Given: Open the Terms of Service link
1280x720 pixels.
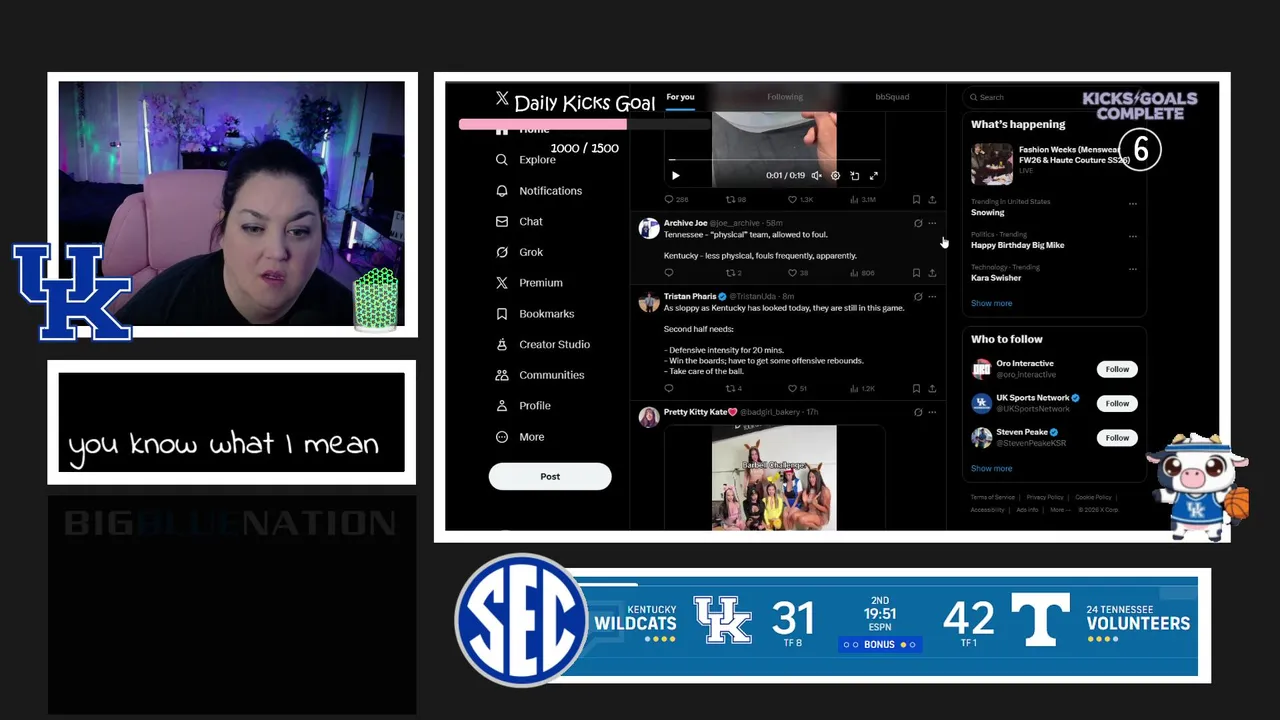Looking at the screenshot, I should point(992,497).
